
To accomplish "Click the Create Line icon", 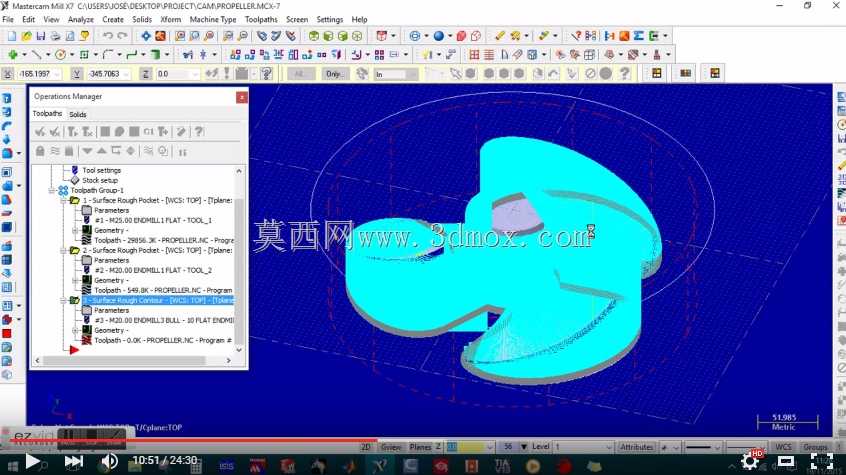I will coord(36,55).
